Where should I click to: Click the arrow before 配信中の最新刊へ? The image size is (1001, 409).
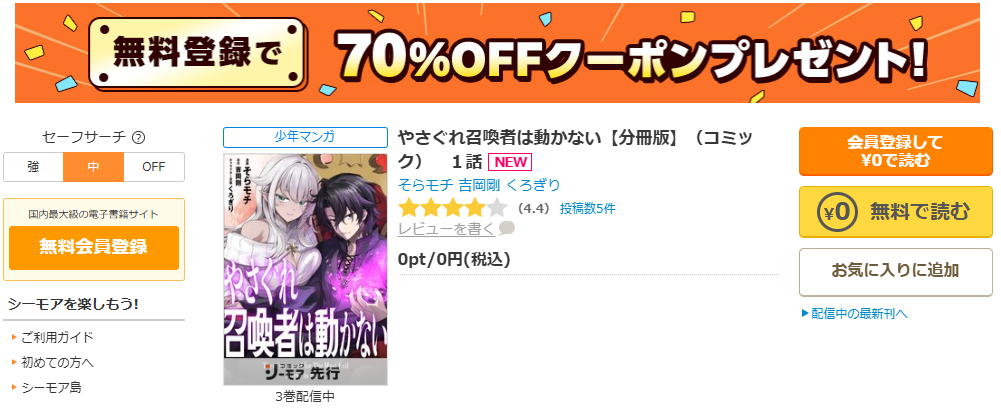pos(805,313)
